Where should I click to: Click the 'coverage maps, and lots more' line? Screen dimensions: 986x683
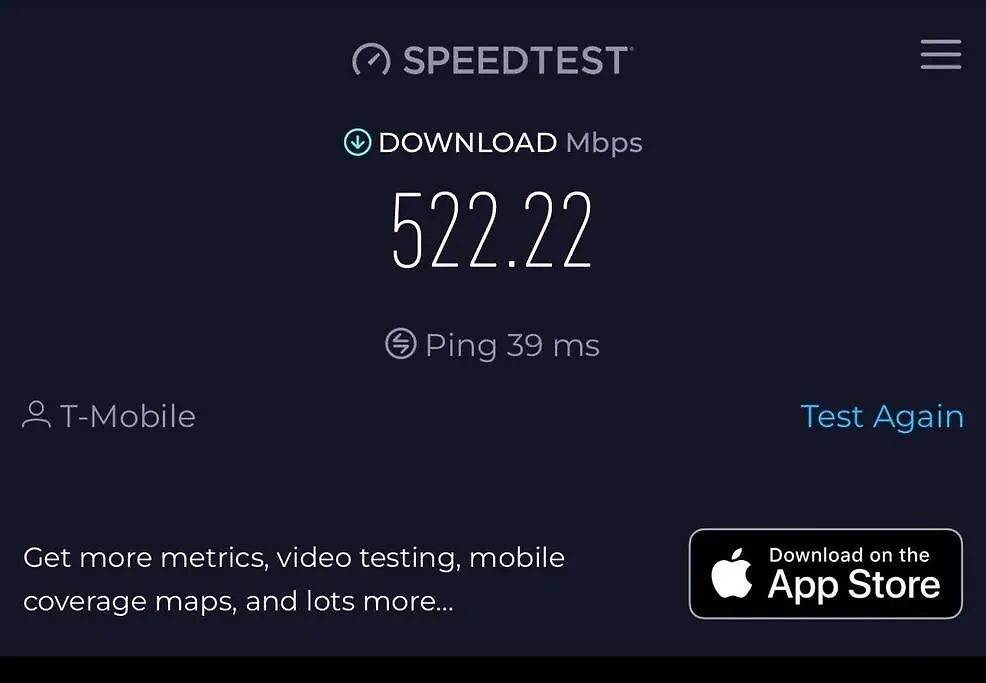point(238,602)
